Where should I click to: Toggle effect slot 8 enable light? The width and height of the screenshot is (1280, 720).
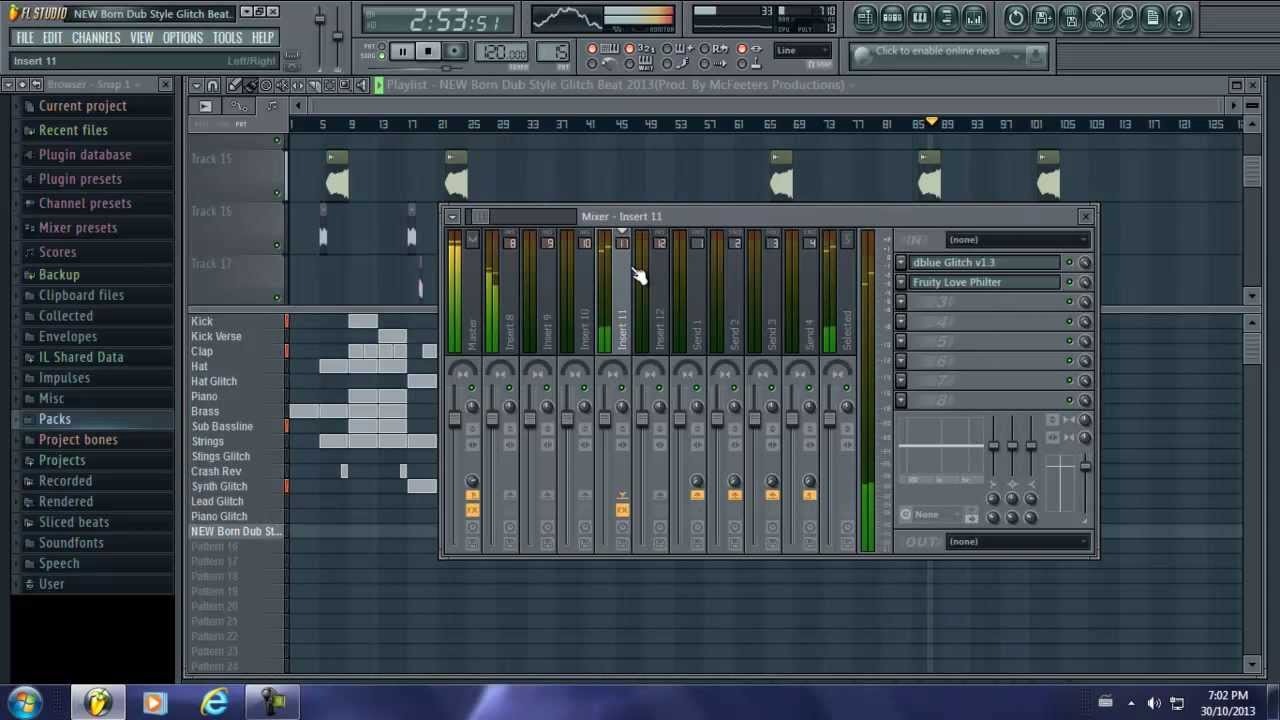pyautogui.click(x=1069, y=400)
